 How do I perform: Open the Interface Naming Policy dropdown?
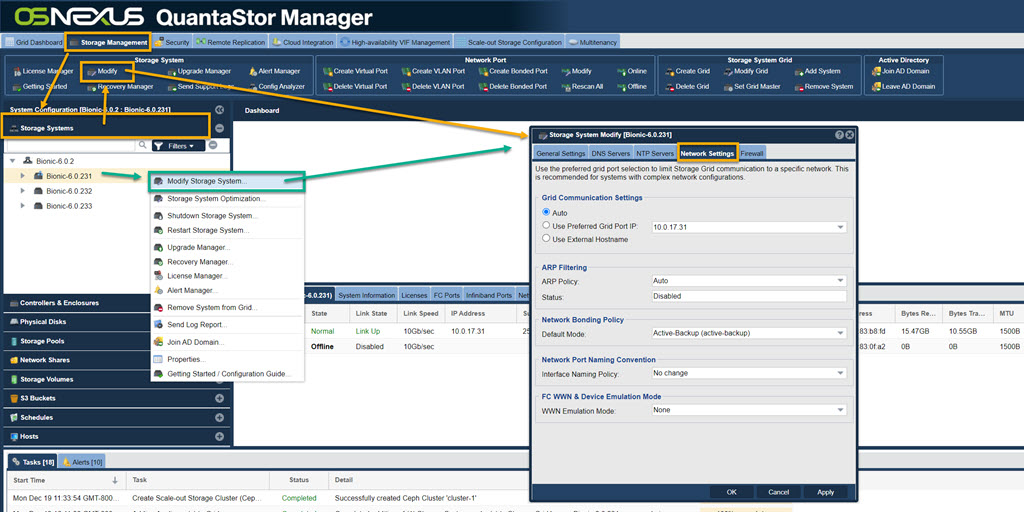[x=841, y=374]
